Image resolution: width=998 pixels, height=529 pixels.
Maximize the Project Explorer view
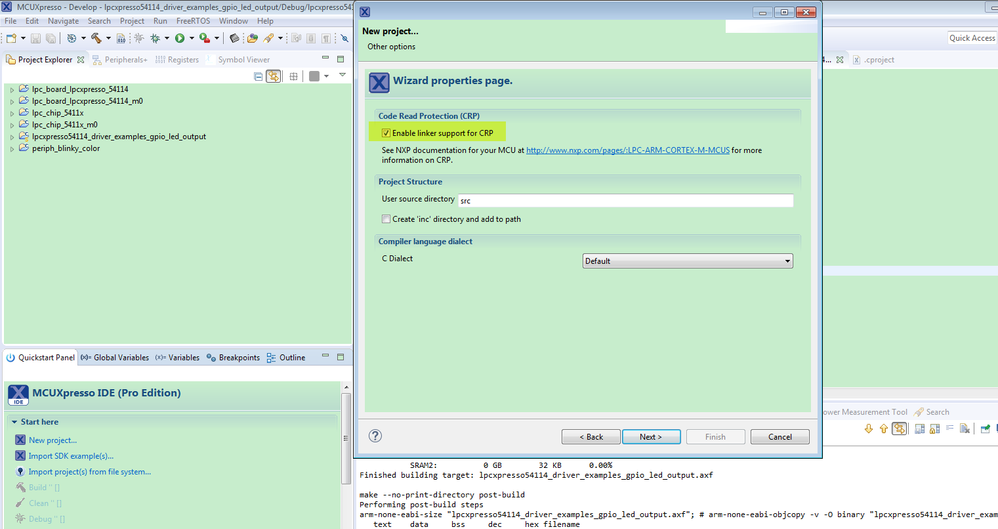coord(341,59)
